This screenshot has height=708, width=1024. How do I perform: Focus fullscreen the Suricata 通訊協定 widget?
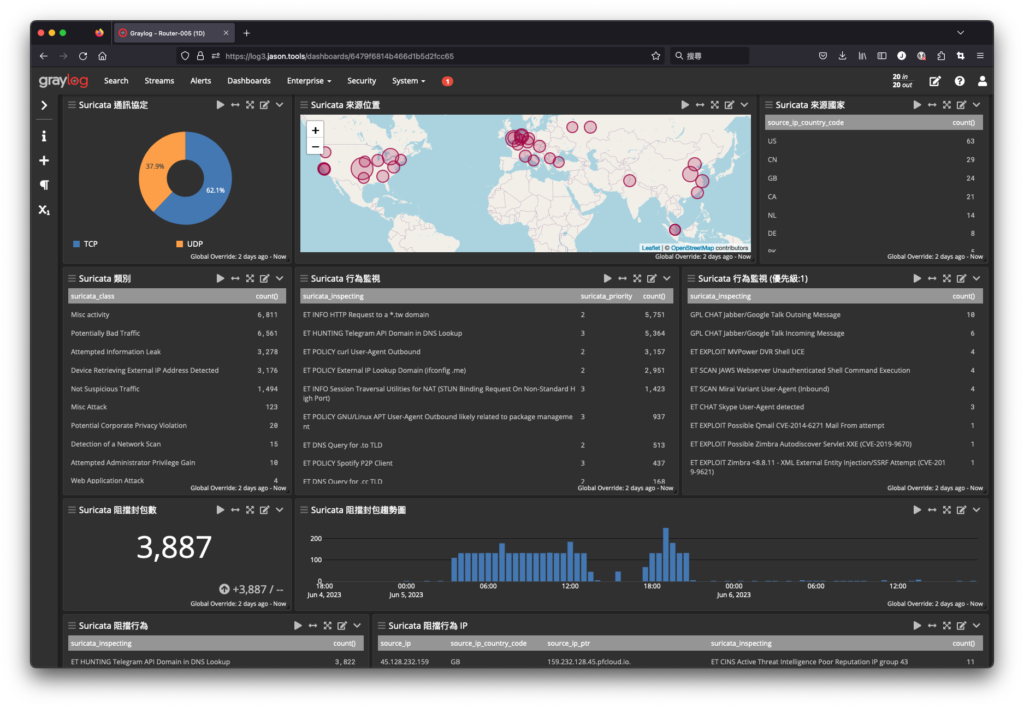pyautogui.click(x=250, y=105)
